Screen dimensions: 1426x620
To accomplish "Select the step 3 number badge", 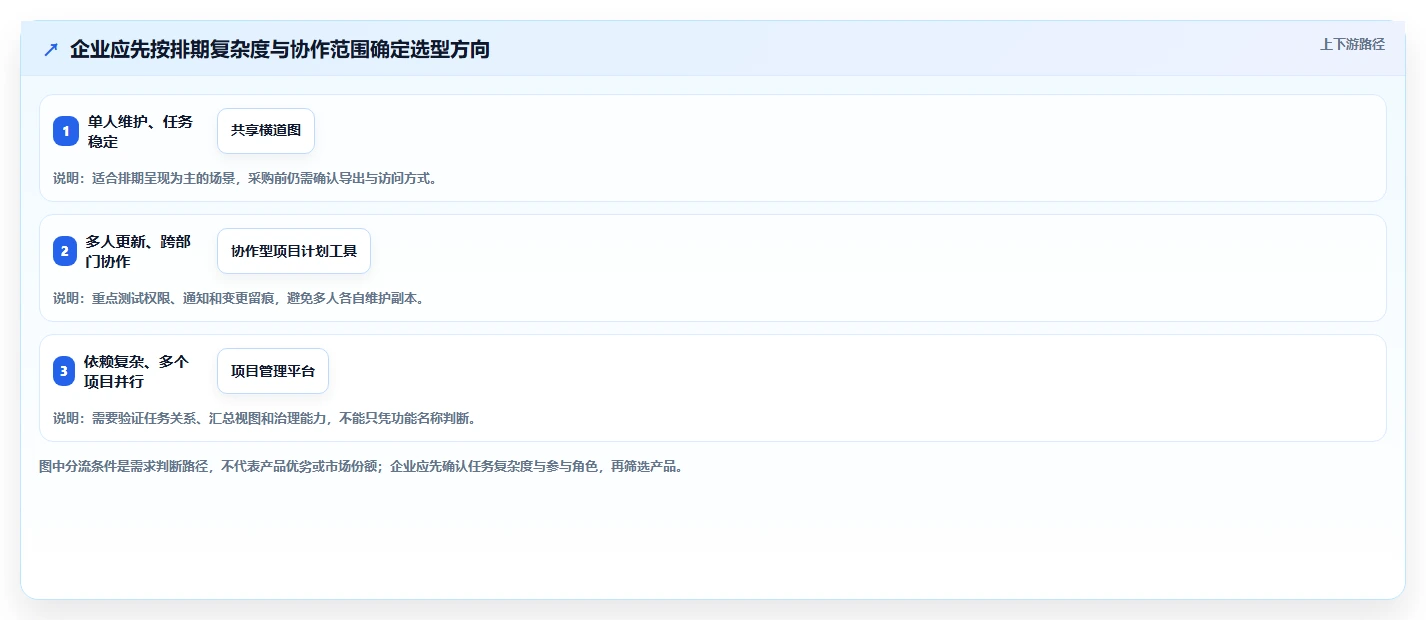I will pyautogui.click(x=64, y=371).
